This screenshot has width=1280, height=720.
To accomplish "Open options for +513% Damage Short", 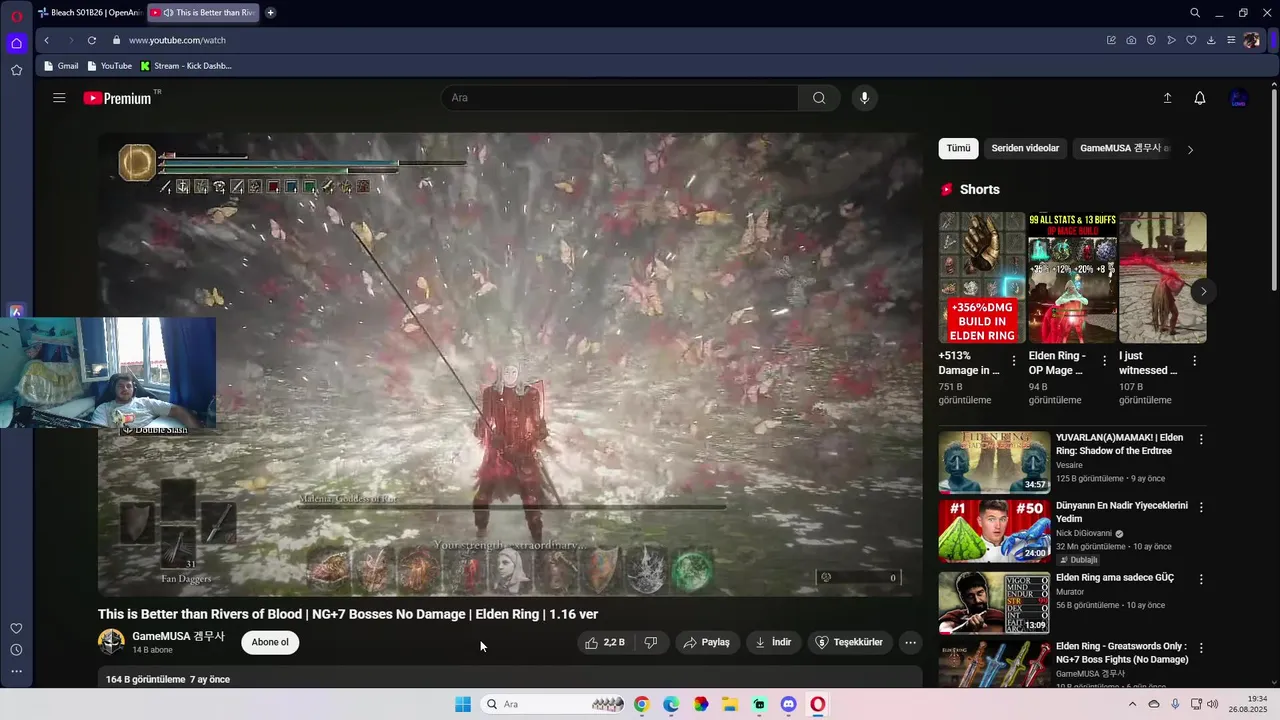I will click(x=1014, y=361).
